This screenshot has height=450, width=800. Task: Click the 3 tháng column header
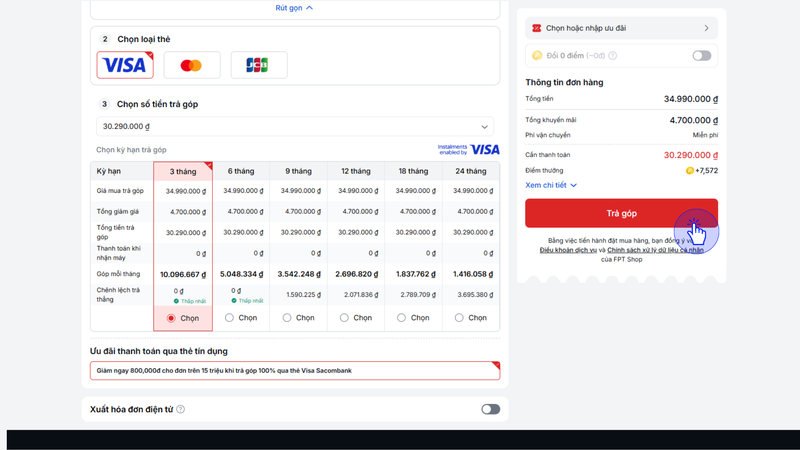183,171
